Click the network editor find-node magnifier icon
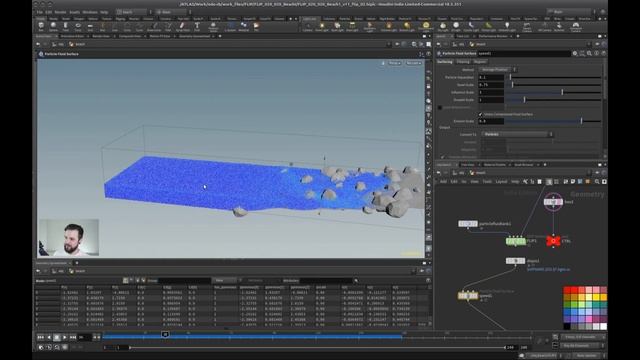Image resolution: width=640 pixels, height=360 pixels. click(x=597, y=182)
